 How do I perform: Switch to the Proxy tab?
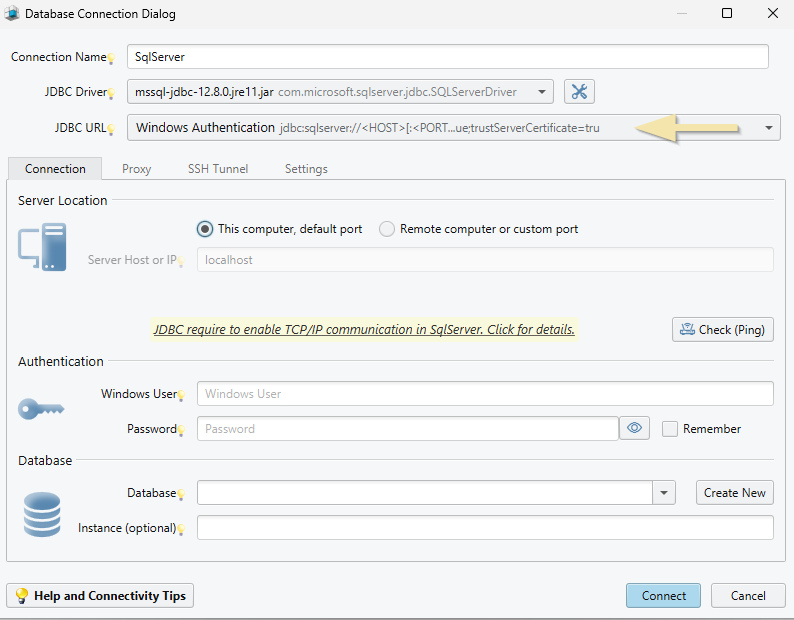pos(137,169)
